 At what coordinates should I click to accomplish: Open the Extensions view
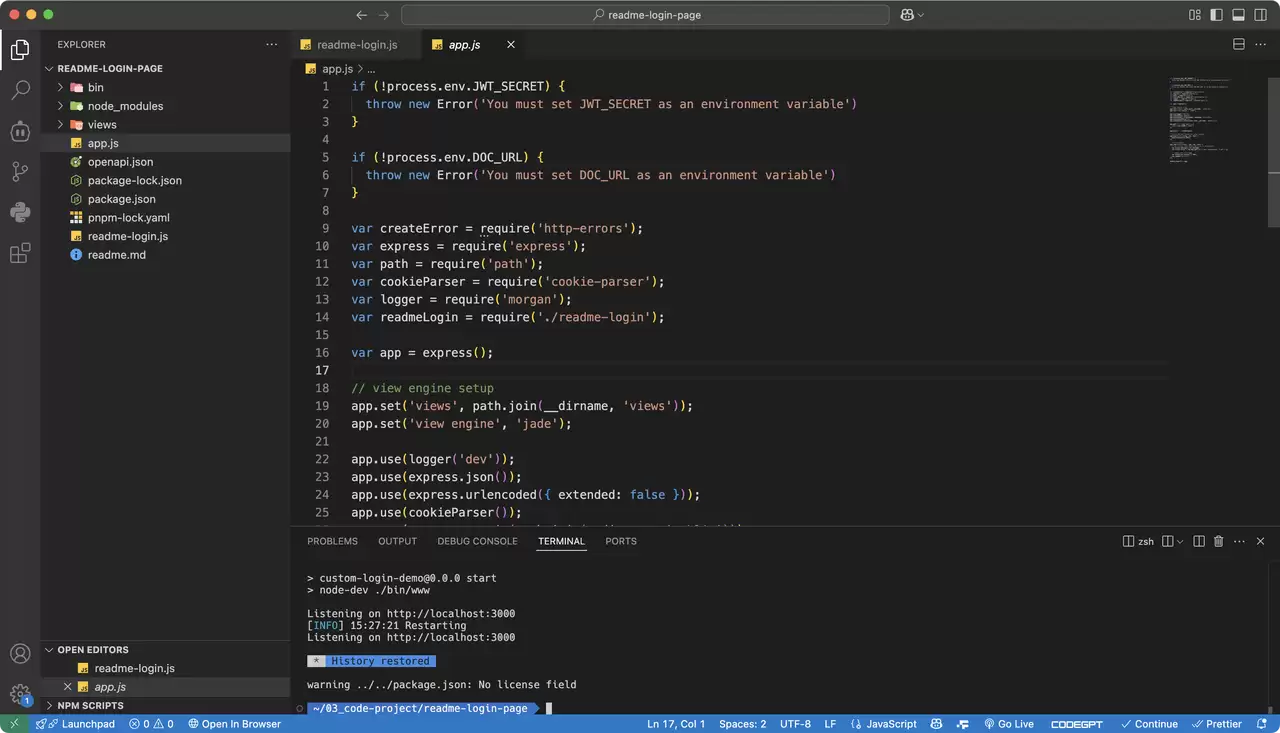click(20, 253)
